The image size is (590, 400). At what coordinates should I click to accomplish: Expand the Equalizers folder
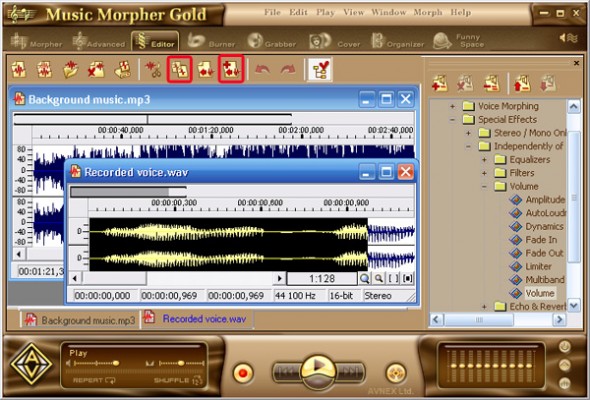click(x=484, y=160)
